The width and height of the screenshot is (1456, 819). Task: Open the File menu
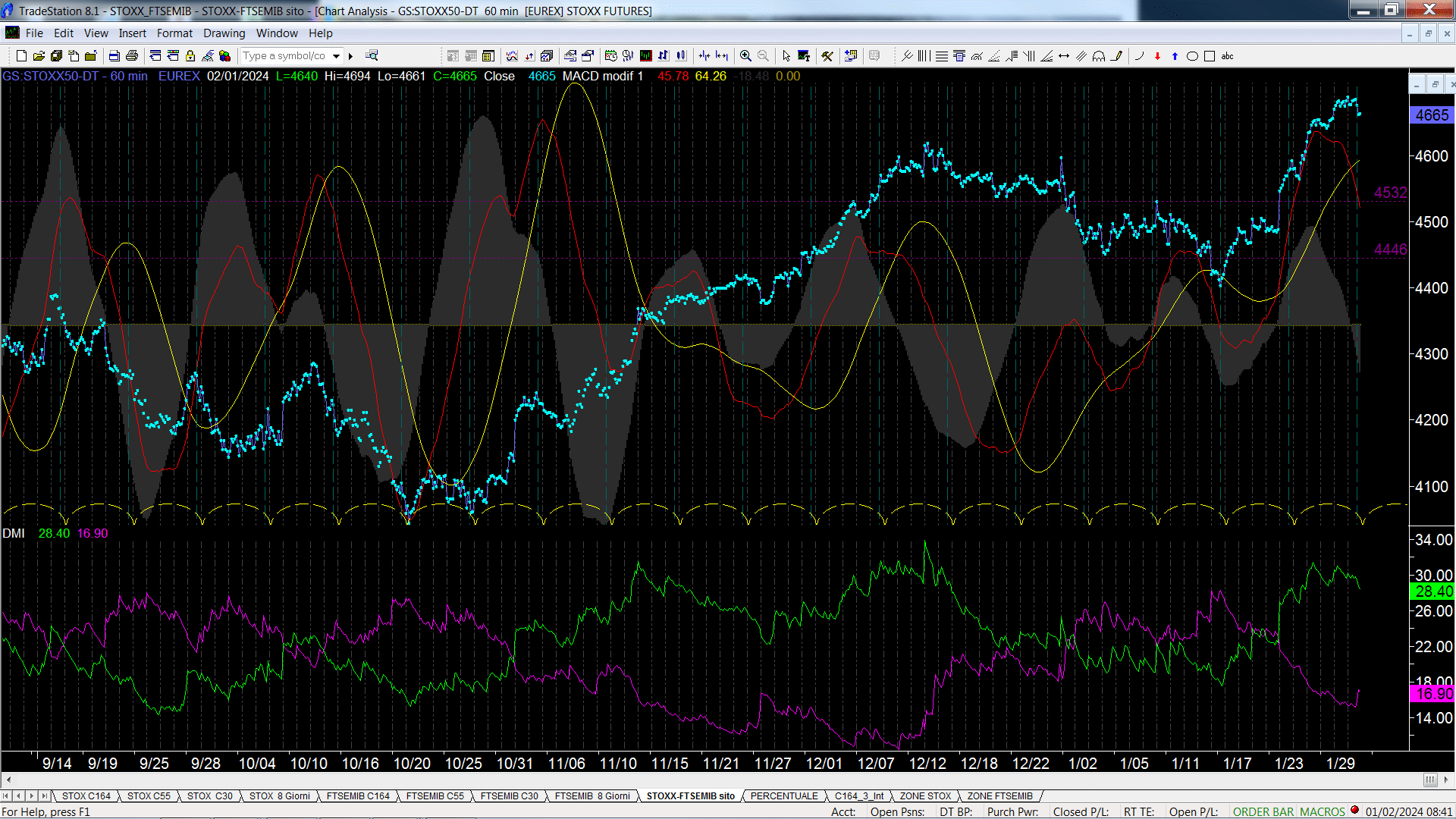pyautogui.click(x=34, y=33)
